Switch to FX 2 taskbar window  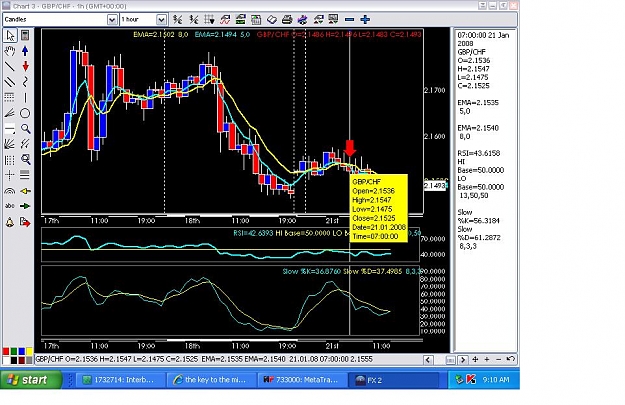coord(393,380)
